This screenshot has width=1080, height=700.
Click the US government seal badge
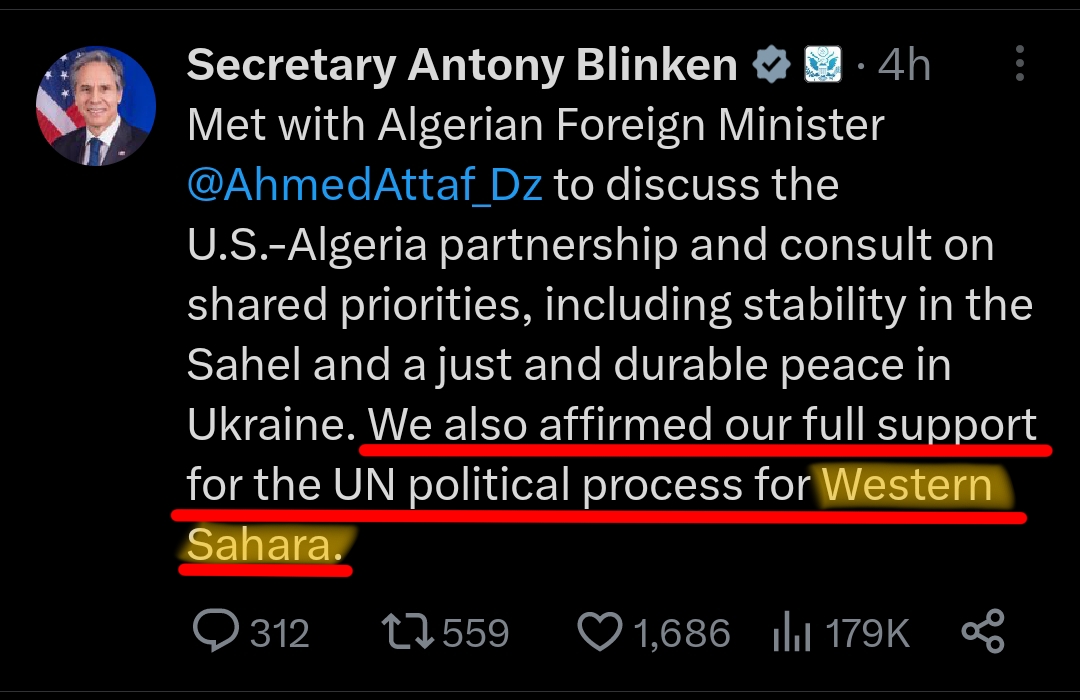[822, 66]
